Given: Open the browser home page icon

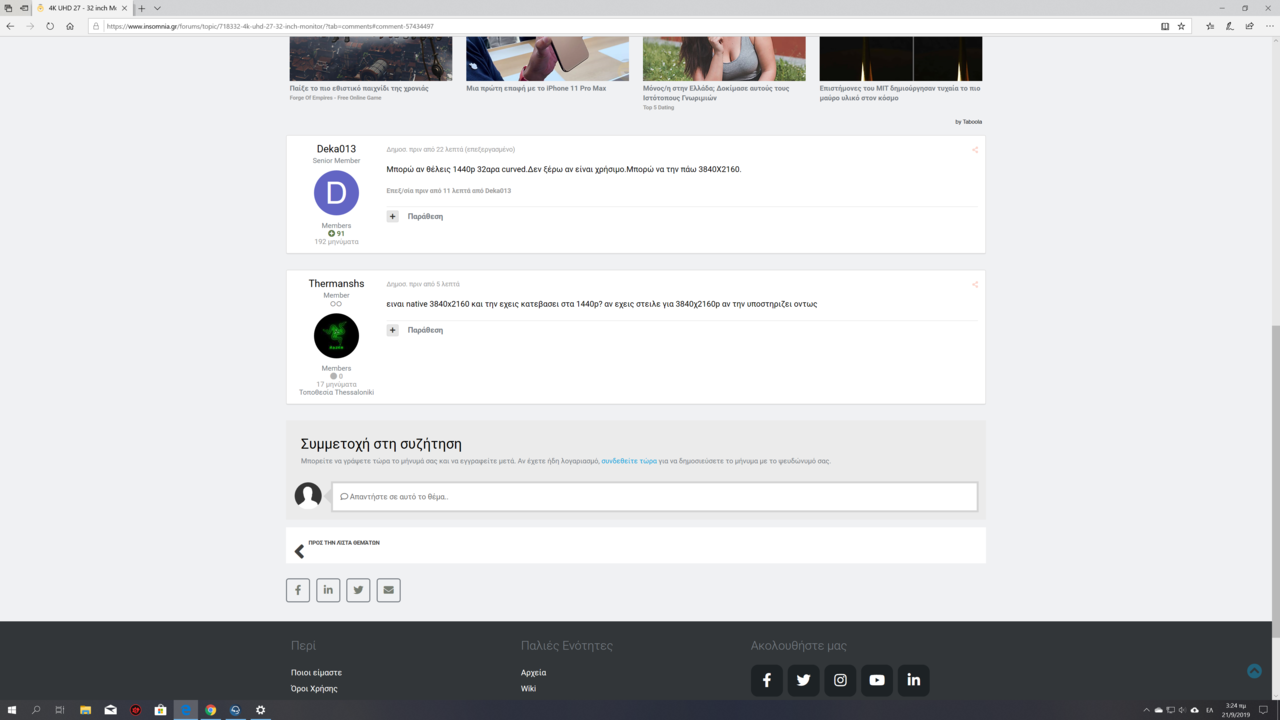Looking at the screenshot, I should (x=70, y=26).
